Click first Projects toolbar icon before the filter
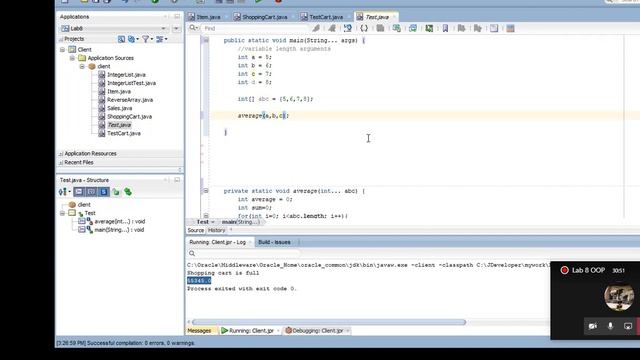The image size is (640, 360). tap(121, 39)
